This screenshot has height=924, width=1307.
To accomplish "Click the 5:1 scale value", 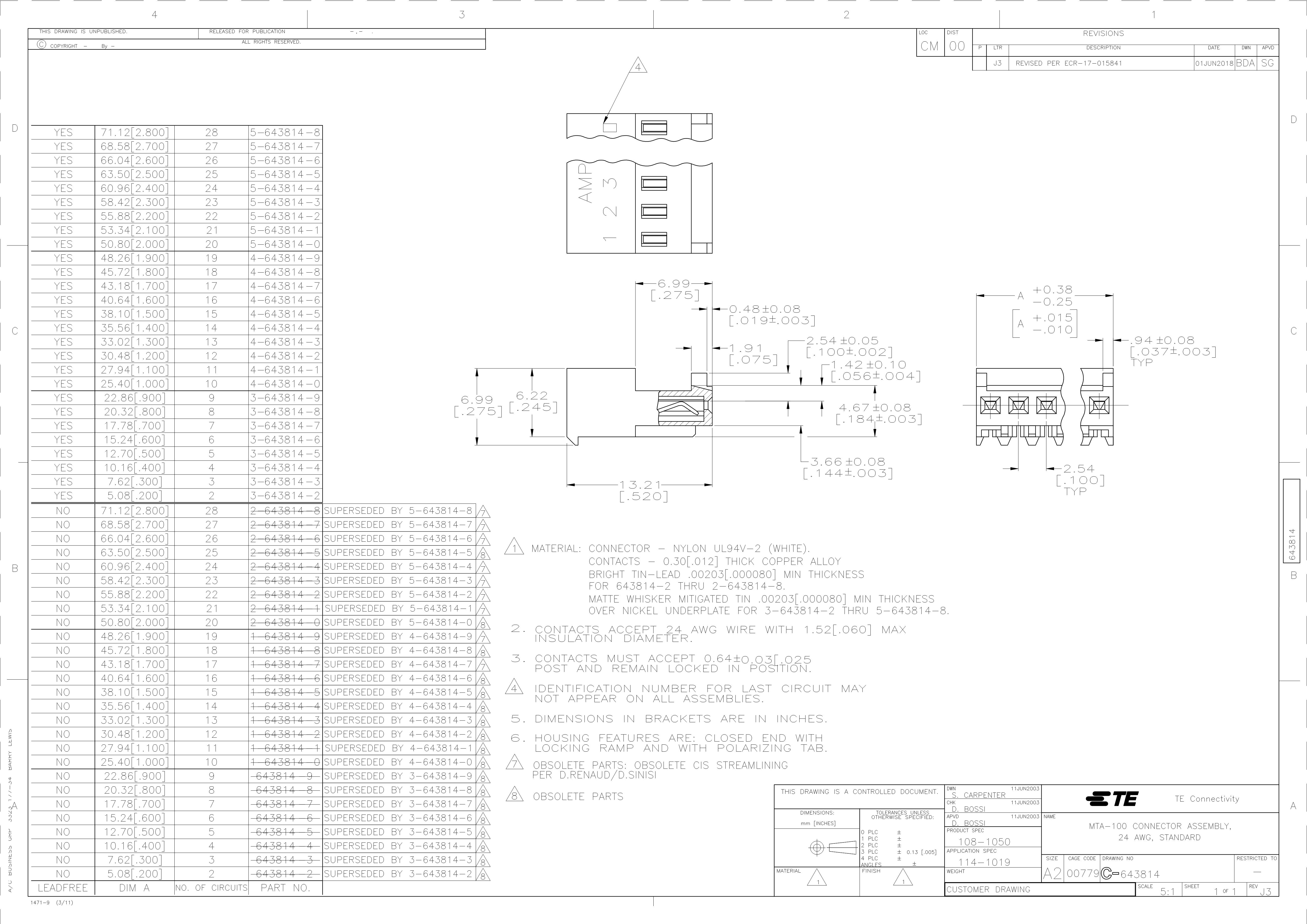I will 1168,892.
